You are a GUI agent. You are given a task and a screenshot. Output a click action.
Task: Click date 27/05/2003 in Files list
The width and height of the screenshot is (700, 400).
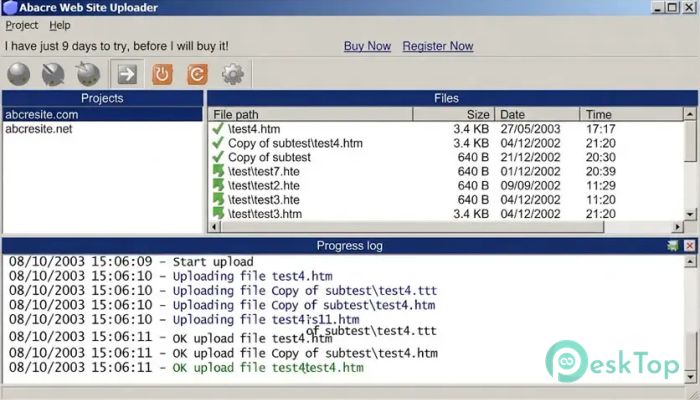click(530, 129)
